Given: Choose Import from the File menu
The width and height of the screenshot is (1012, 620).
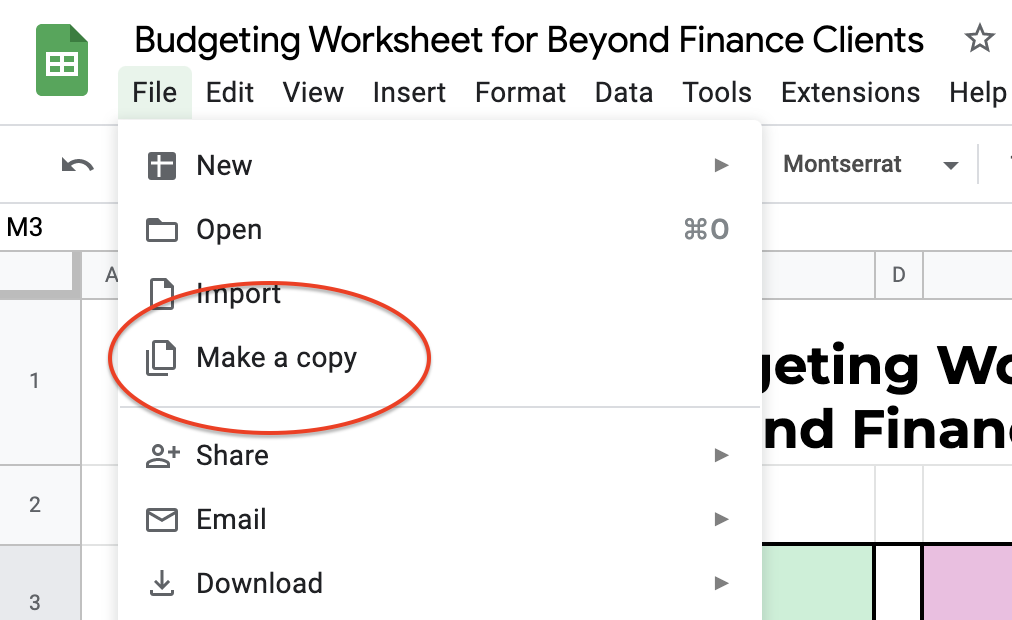Looking at the screenshot, I should click(440, 294).
